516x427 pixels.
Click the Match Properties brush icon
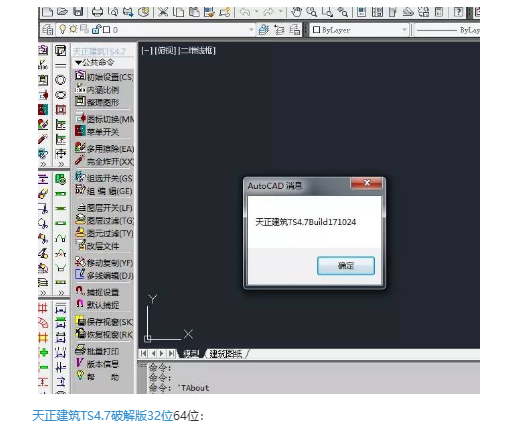(209, 12)
